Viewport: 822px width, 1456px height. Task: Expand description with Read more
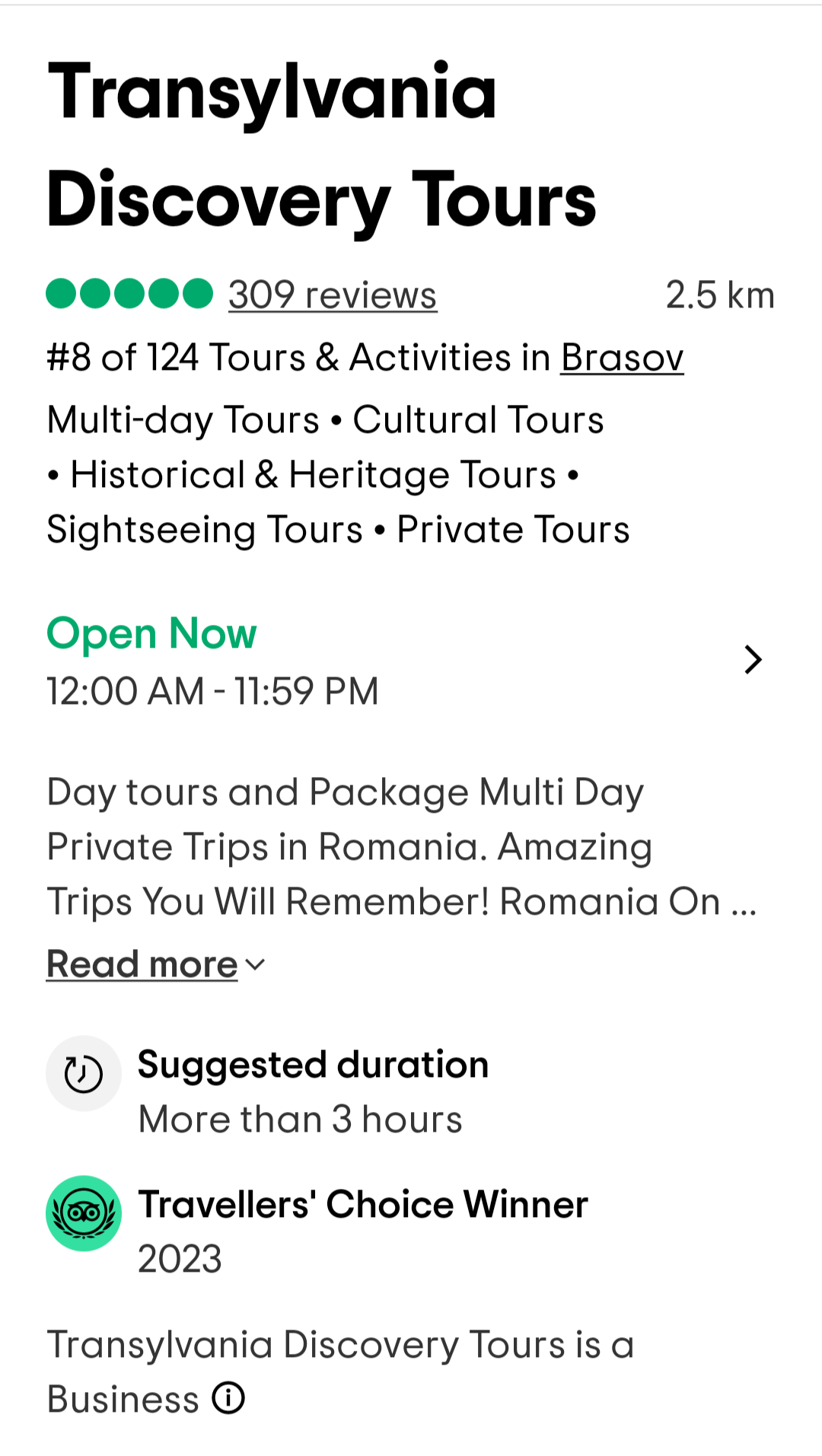pos(142,964)
